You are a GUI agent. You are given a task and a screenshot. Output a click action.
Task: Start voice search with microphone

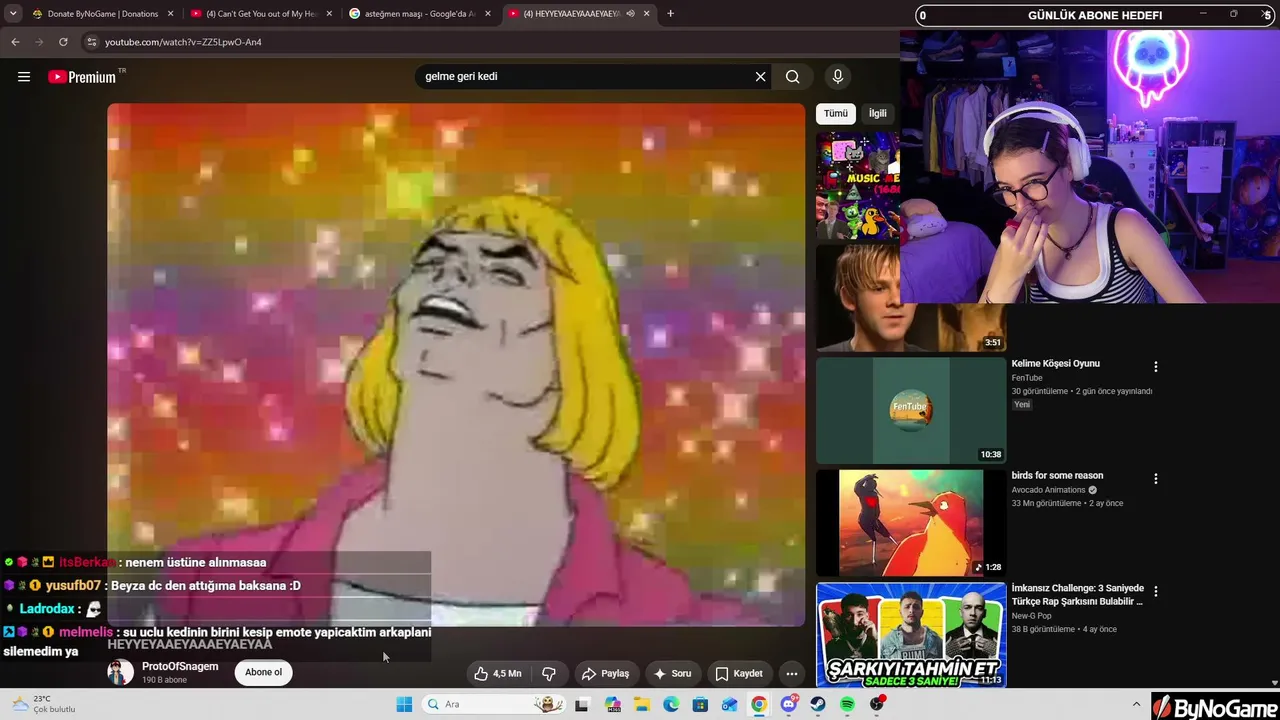point(838,77)
